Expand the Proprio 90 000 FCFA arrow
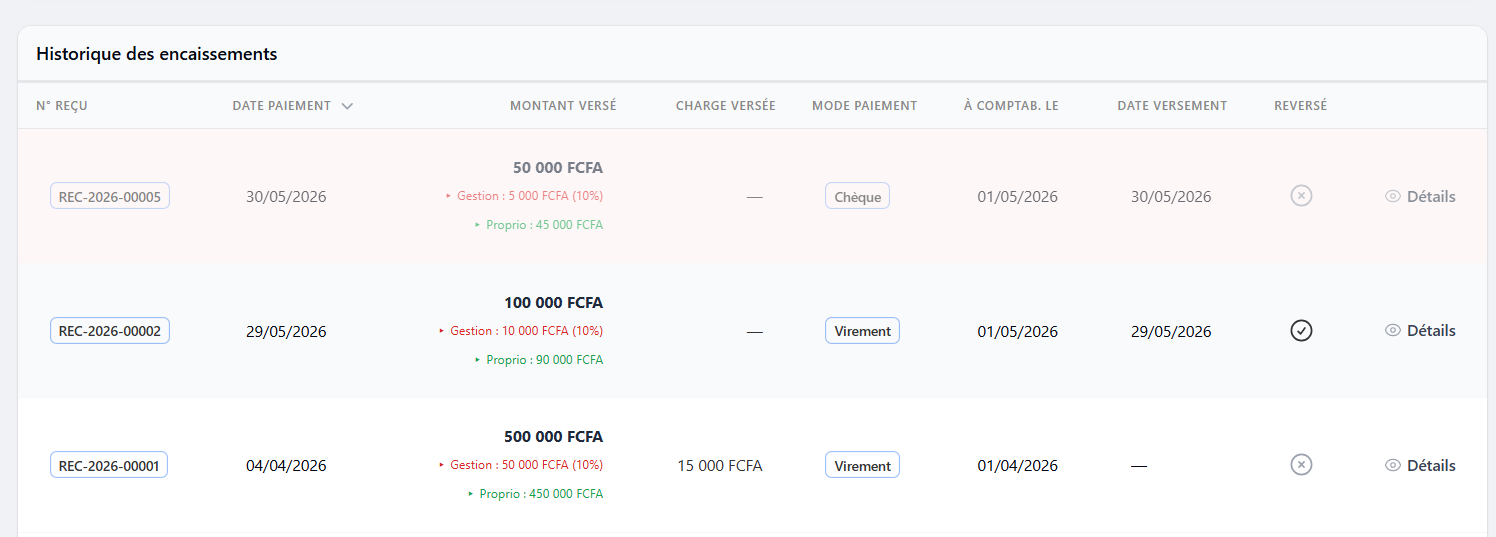The height and width of the screenshot is (537, 1496). (478, 360)
